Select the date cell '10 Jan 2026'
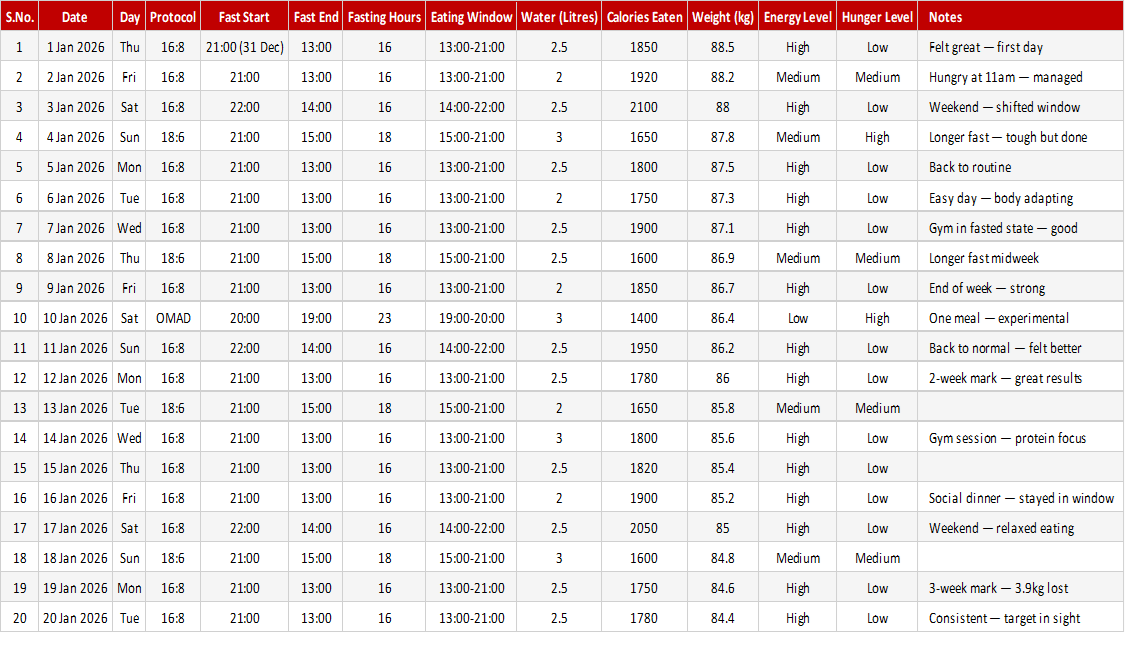1125x661 pixels. tap(75, 319)
